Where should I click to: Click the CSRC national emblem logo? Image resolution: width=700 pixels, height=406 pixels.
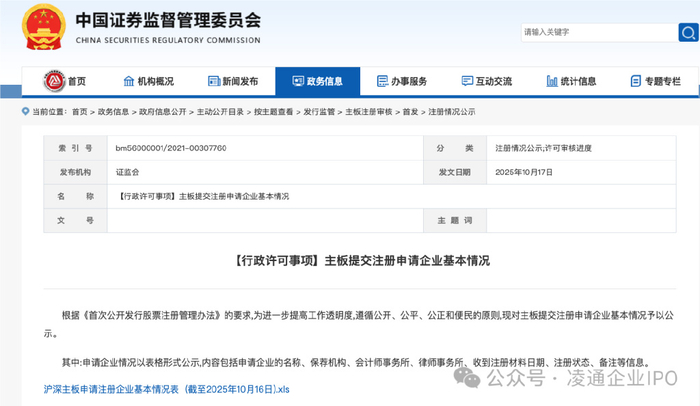(x=43, y=27)
